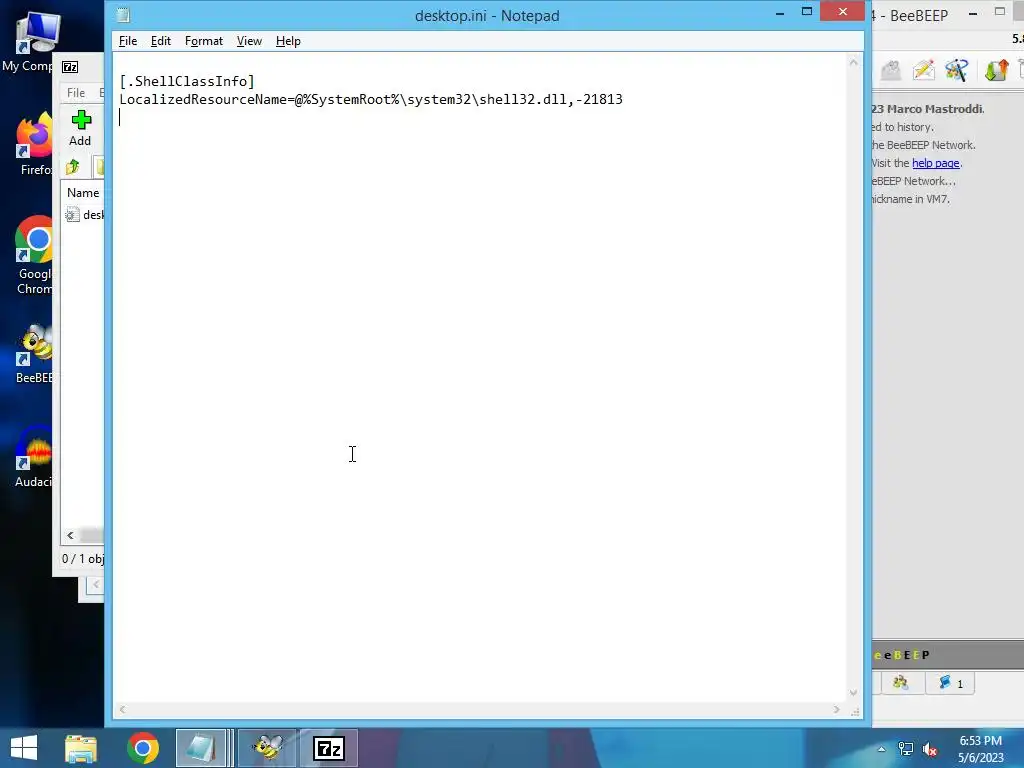Image resolution: width=1024 pixels, height=768 pixels.
Task: Select the desktop.ini file icon in 7-Zip
Action: click(x=72, y=215)
